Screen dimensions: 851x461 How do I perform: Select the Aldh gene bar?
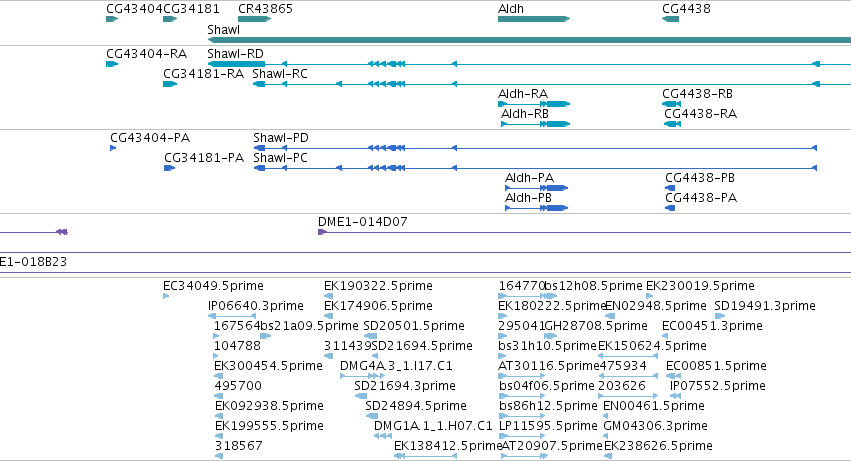pos(534,19)
